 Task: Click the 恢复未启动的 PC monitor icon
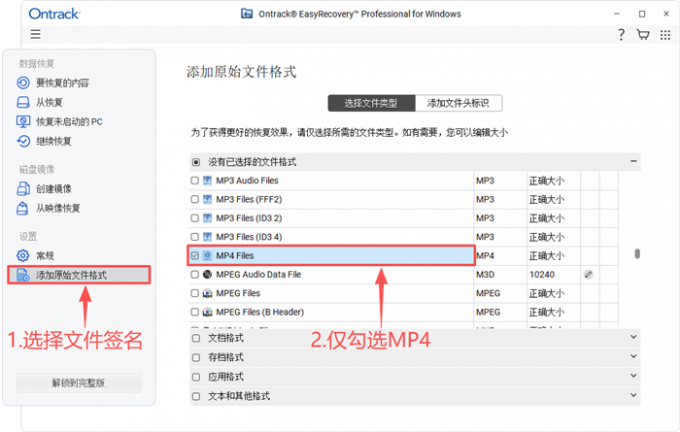pos(23,121)
